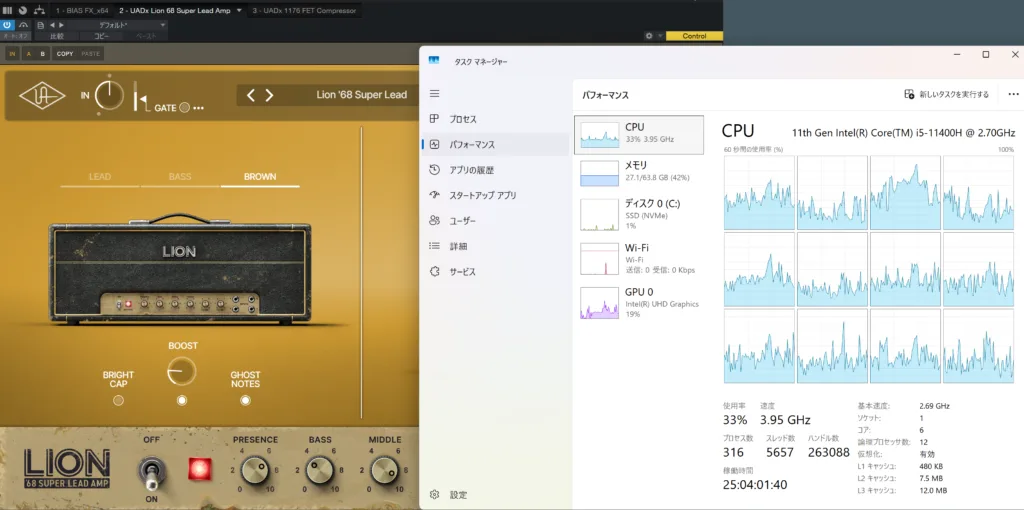Select the Wi-Fi performance item
The image size is (1024, 510).
coord(639,259)
